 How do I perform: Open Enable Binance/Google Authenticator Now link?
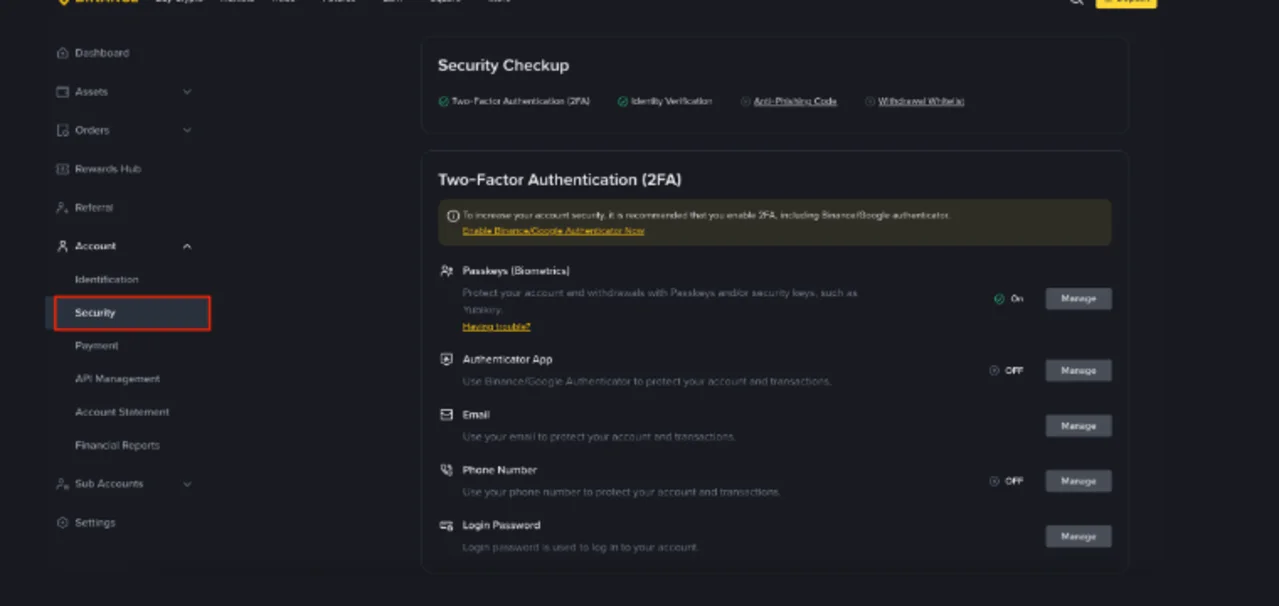pos(553,231)
